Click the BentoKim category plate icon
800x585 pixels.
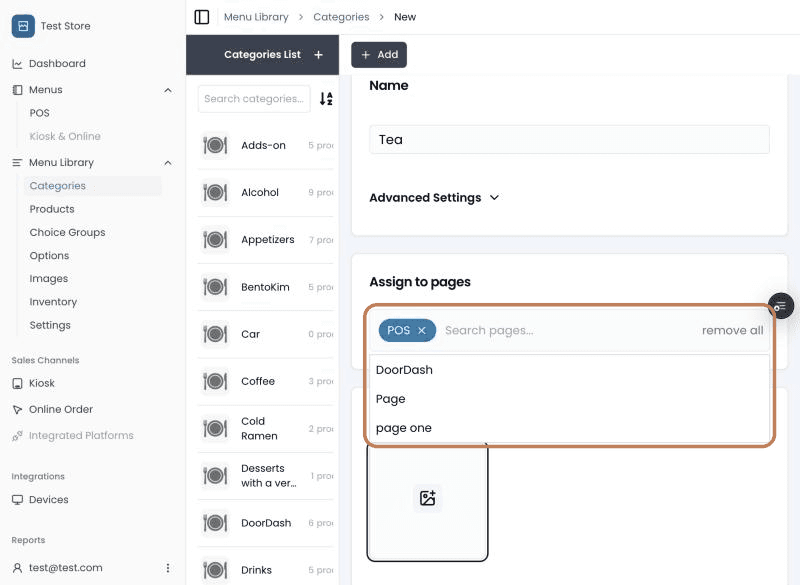click(215, 287)
